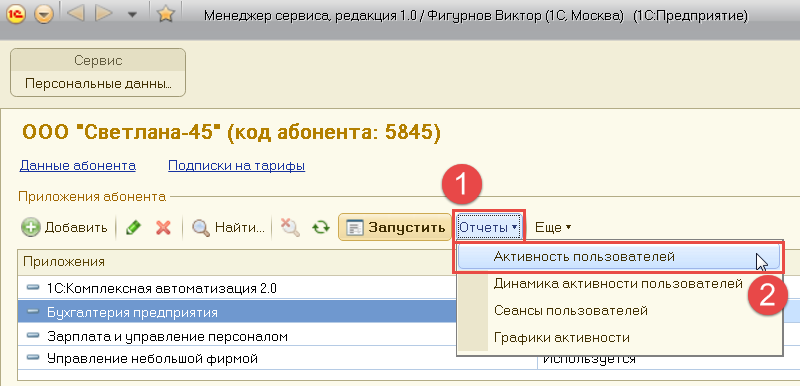Click the Добавить button

(x=64, y=227)
